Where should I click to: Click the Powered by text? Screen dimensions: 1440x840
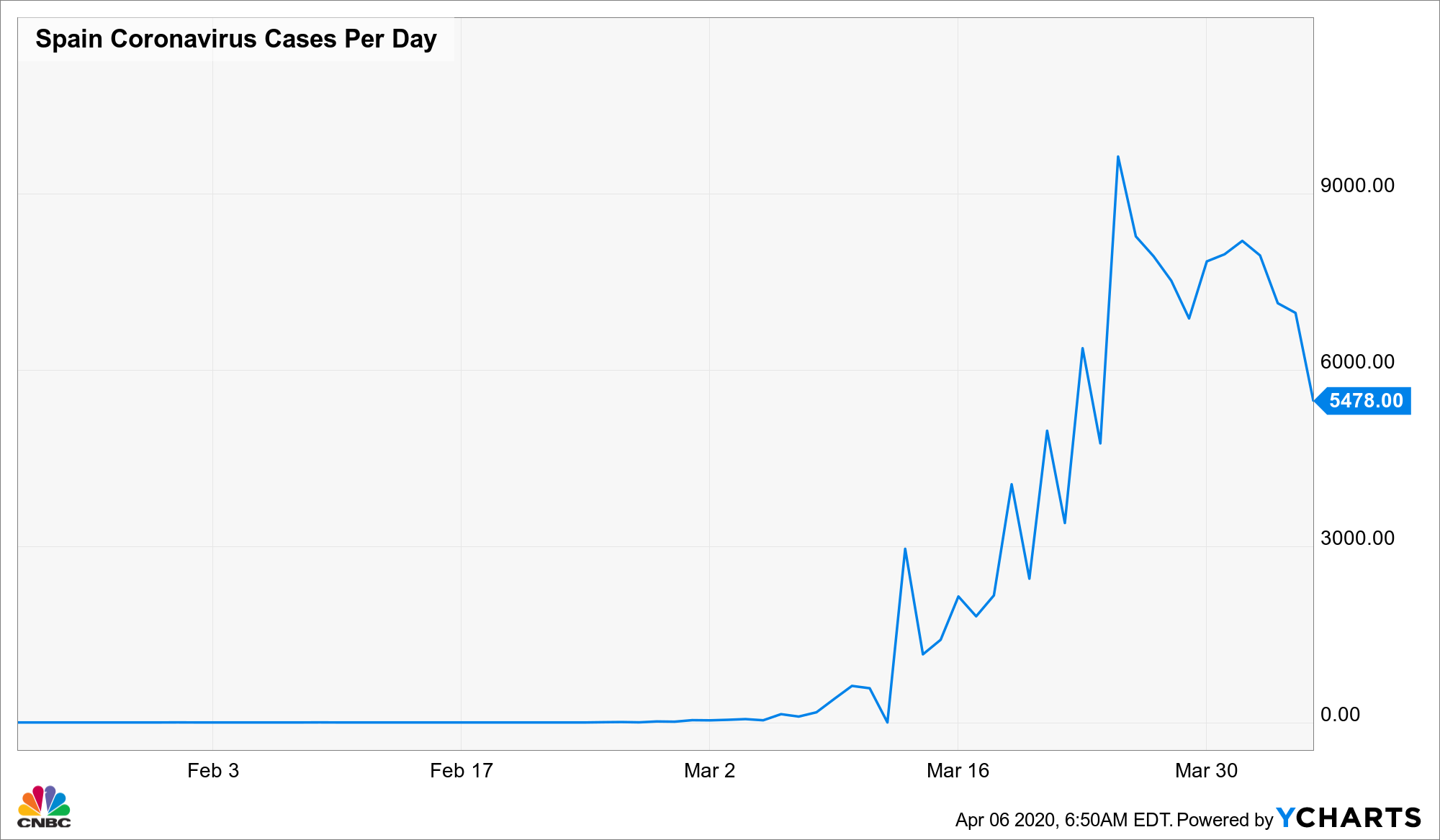click(x=1225, y=820)
